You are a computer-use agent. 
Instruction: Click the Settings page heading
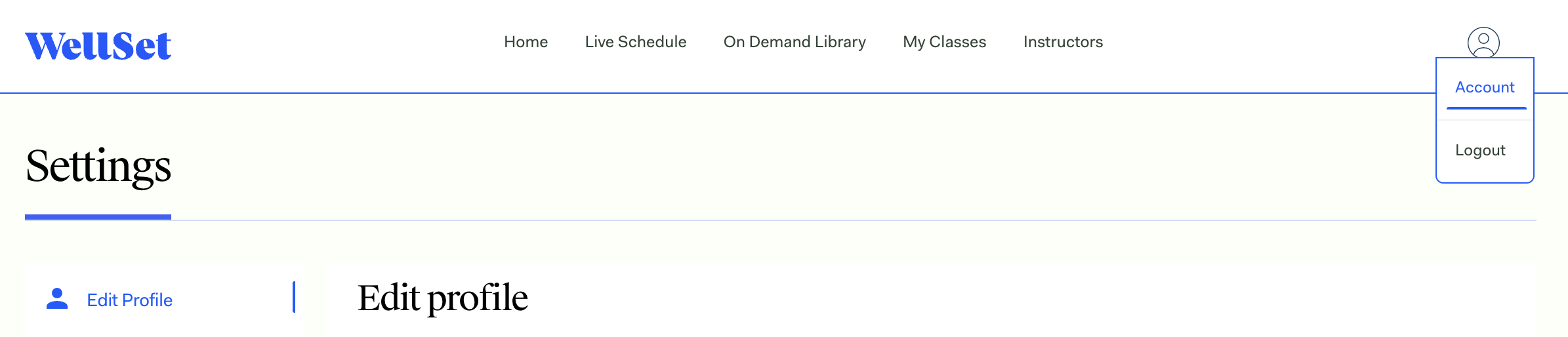[98, 167]
